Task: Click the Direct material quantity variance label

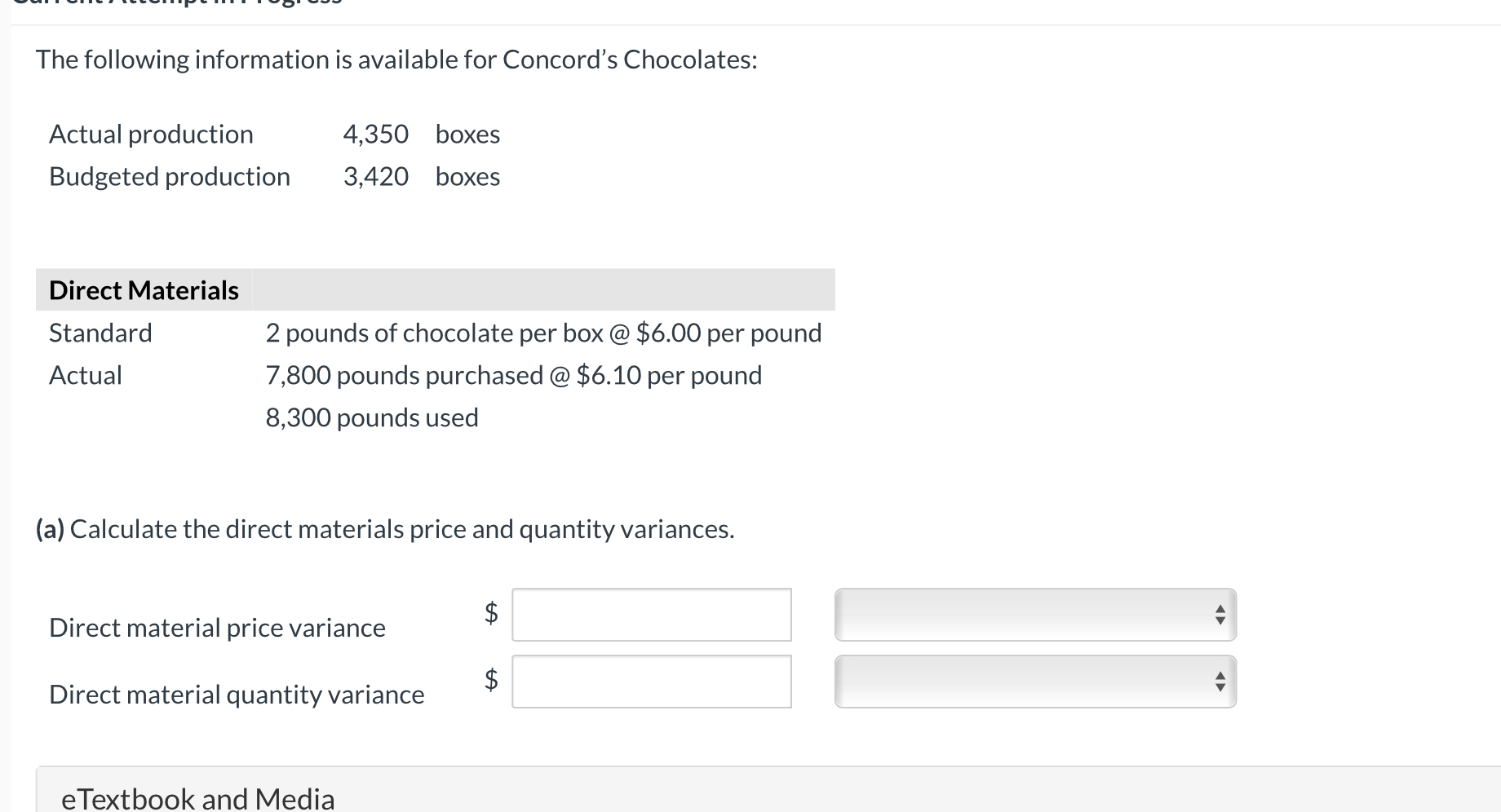Action: click(x=237, y=695)
